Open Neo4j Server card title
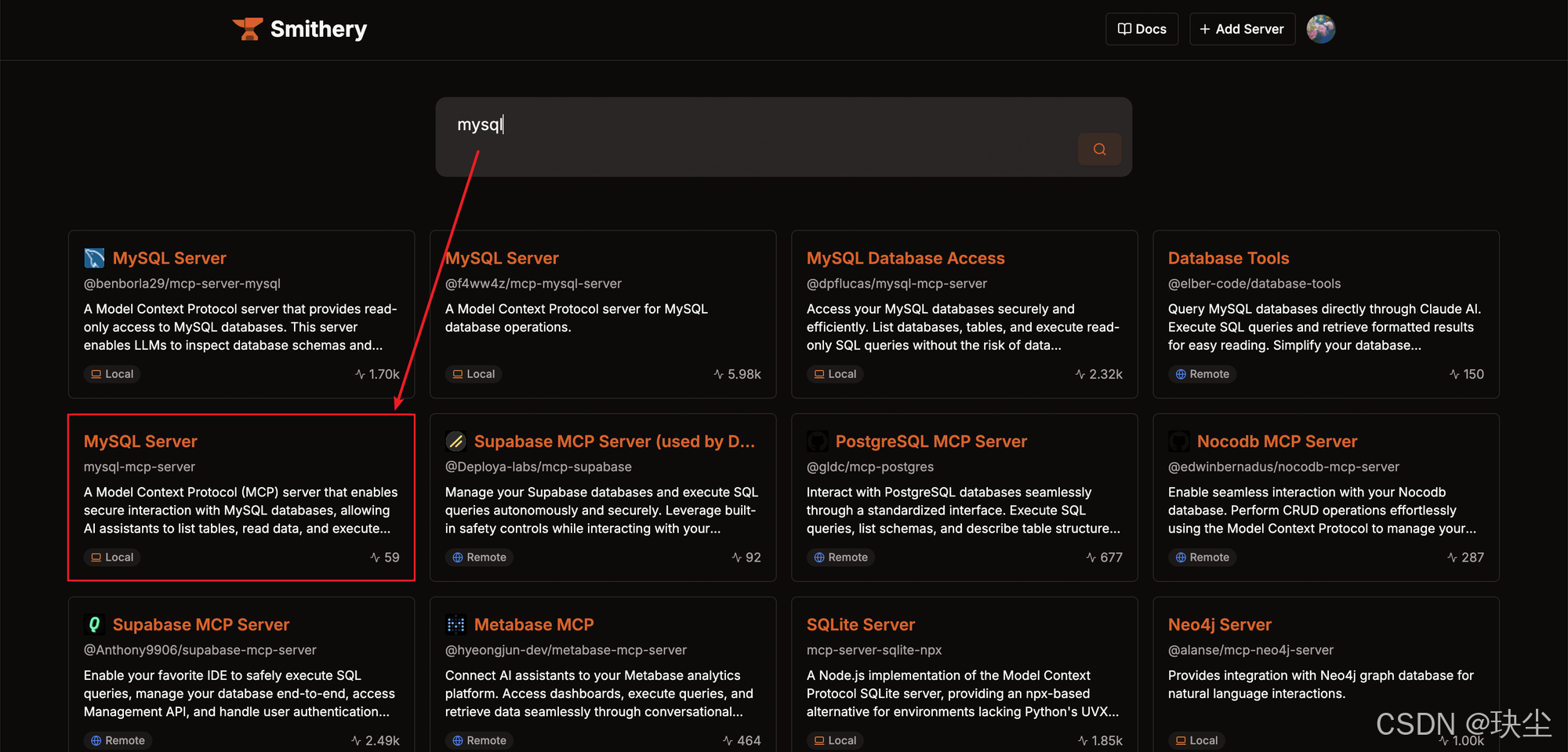Image resolution: width=1568 pixels, height=752 pixels. click(1220, 625)
